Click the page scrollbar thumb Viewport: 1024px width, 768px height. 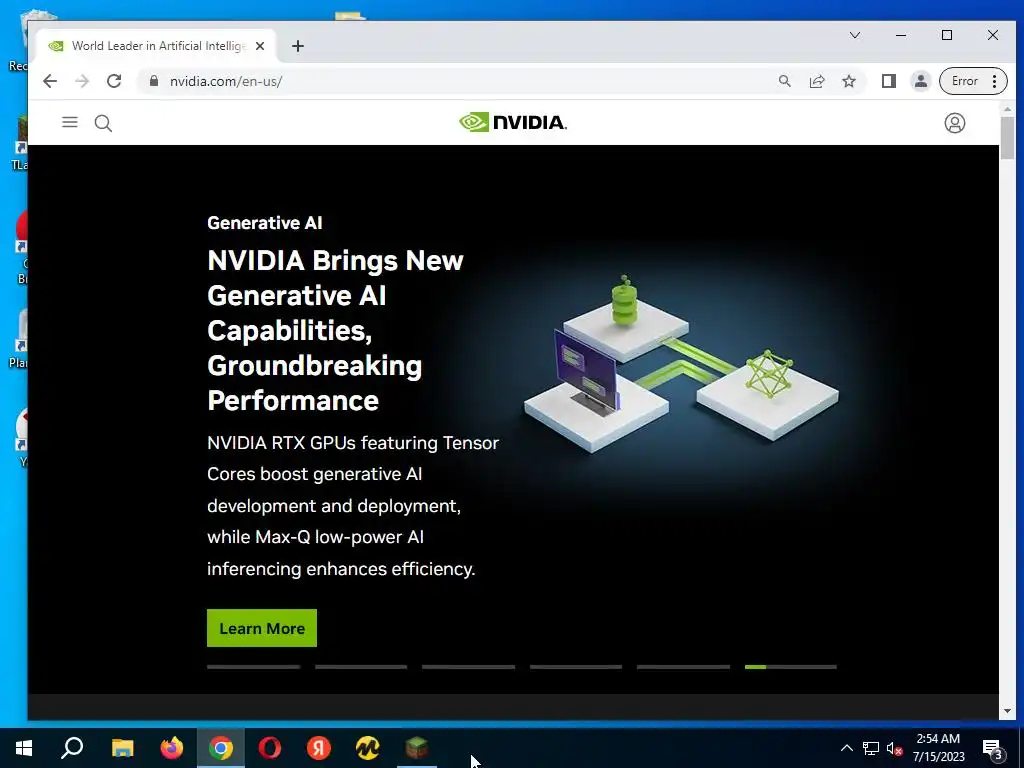click(x=1007, y=138)
